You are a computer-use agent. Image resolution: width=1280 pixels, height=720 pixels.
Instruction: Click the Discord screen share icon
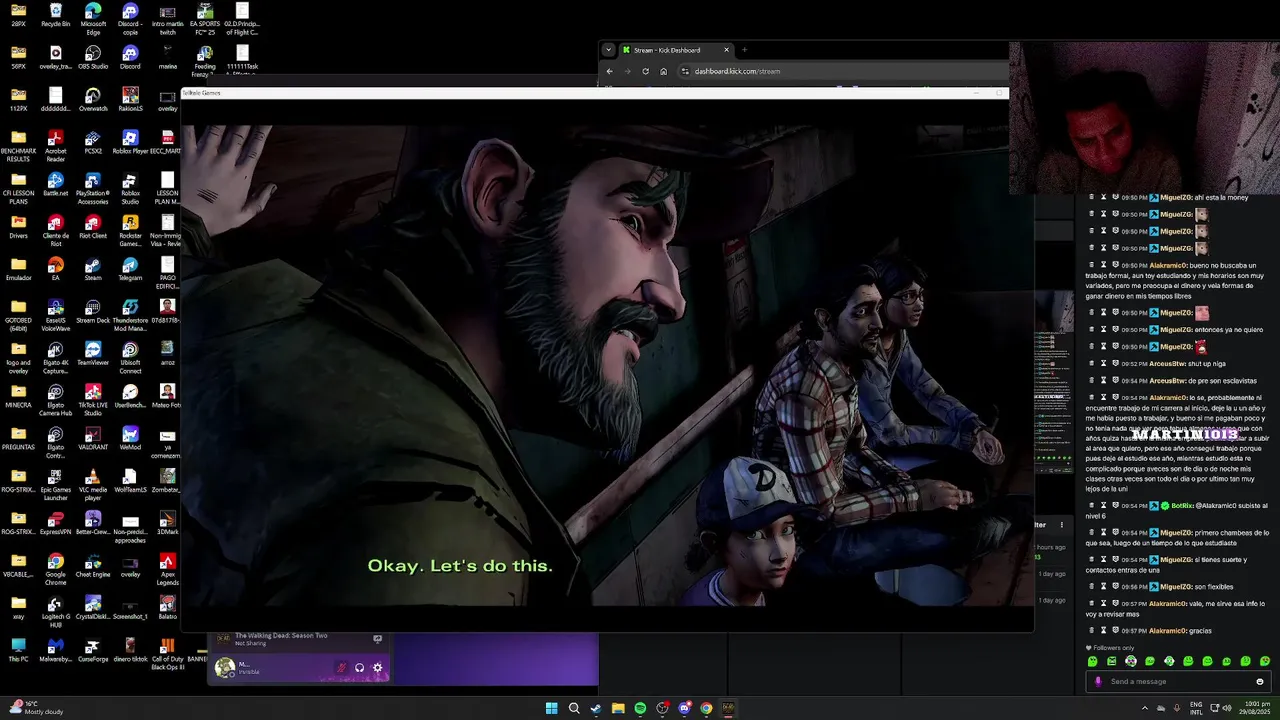377,638
